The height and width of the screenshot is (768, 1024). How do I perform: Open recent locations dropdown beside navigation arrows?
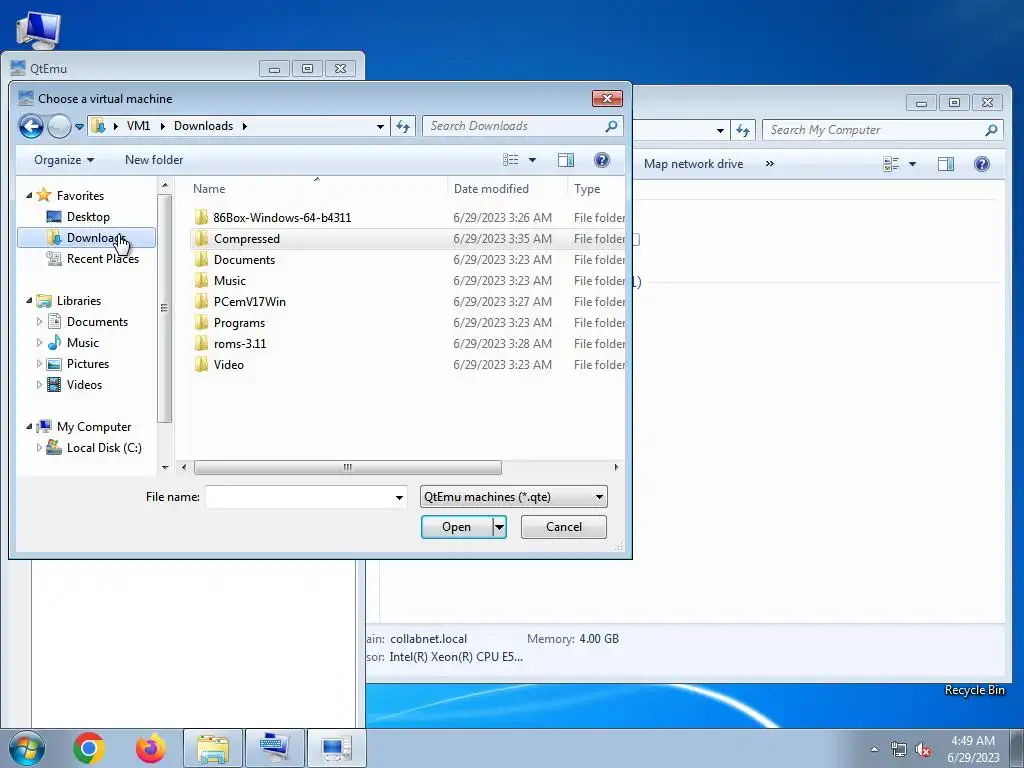coord(79,127)
